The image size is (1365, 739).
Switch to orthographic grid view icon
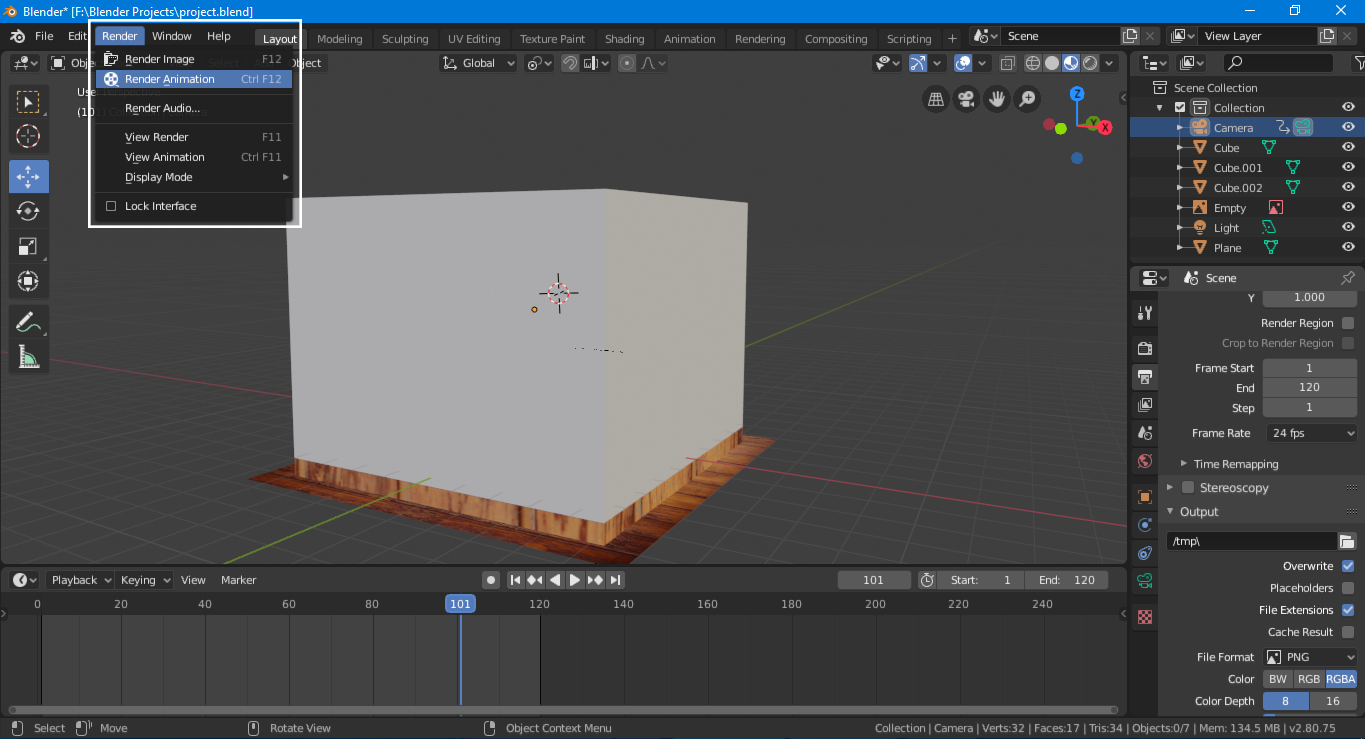pos(936,99)
